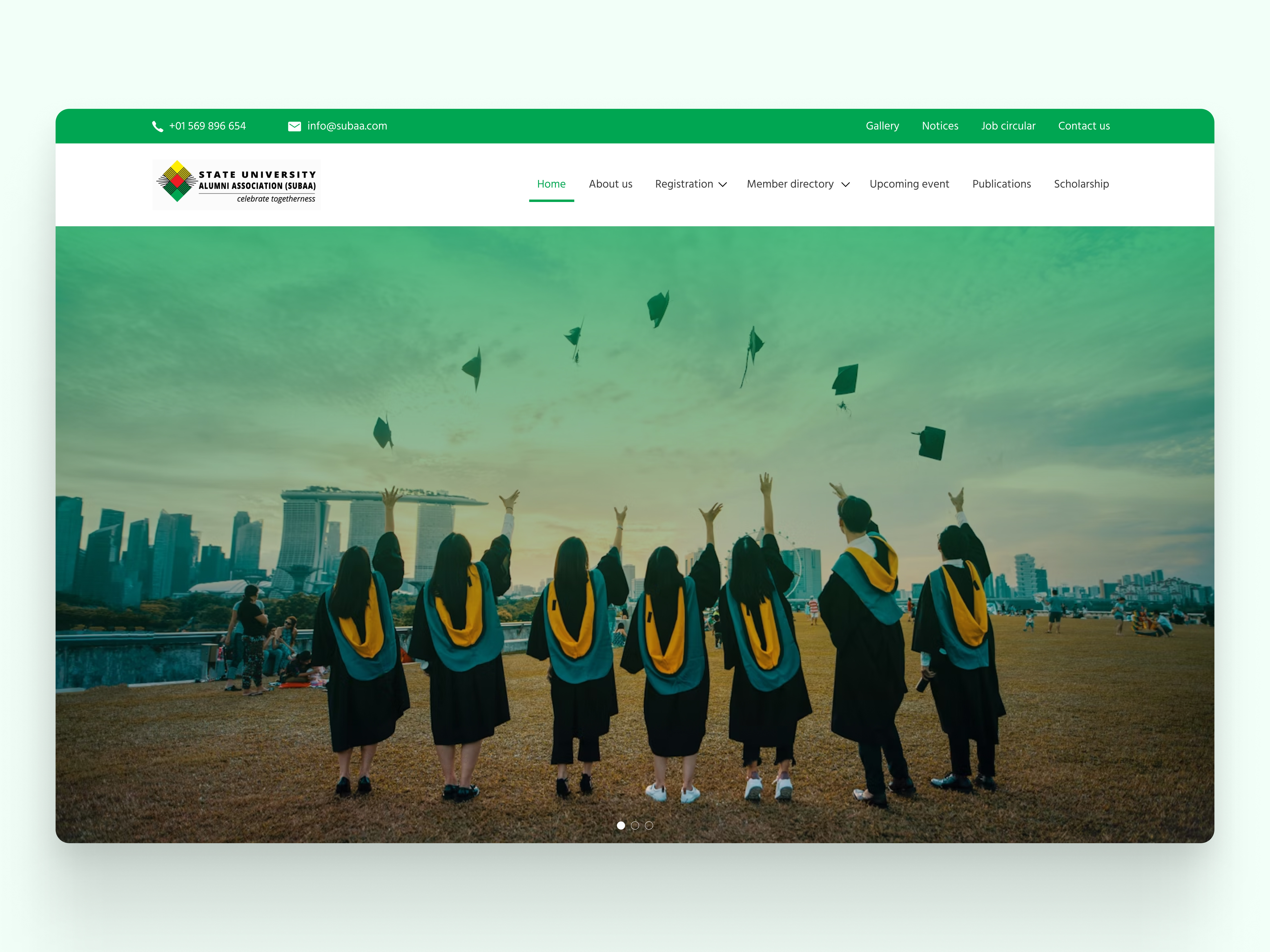Select the second carousel indicator dot

pos(635,825)
